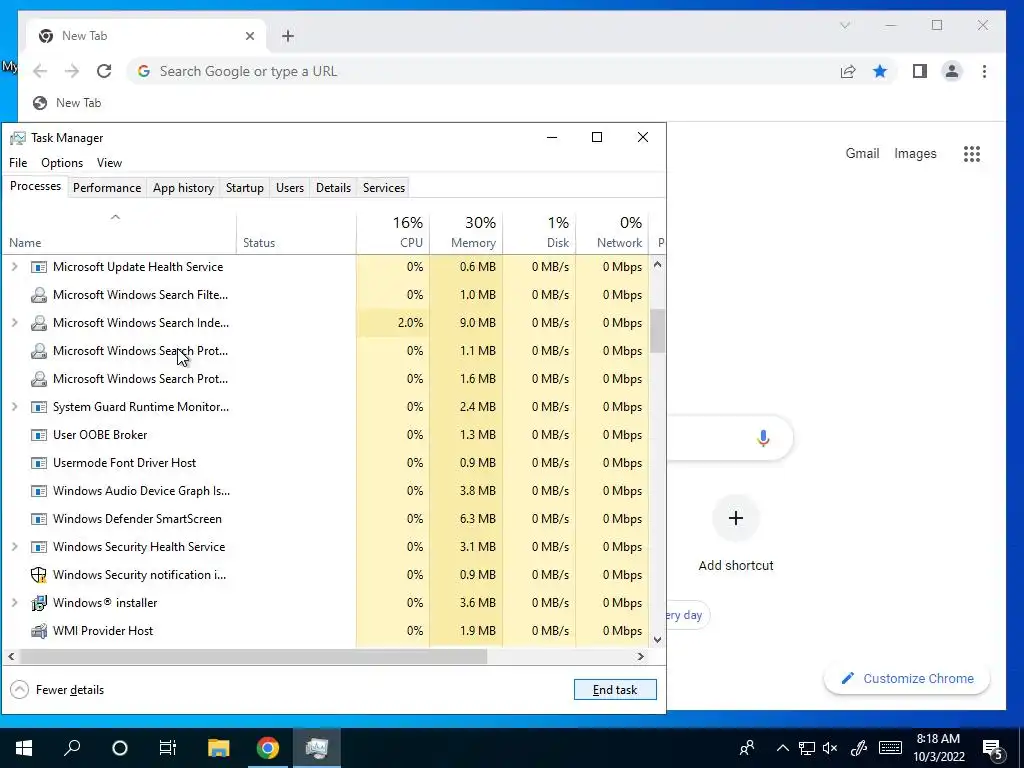Switch to the Services tab
Viewport: 1024px width, 768px height.
[384, 188]
